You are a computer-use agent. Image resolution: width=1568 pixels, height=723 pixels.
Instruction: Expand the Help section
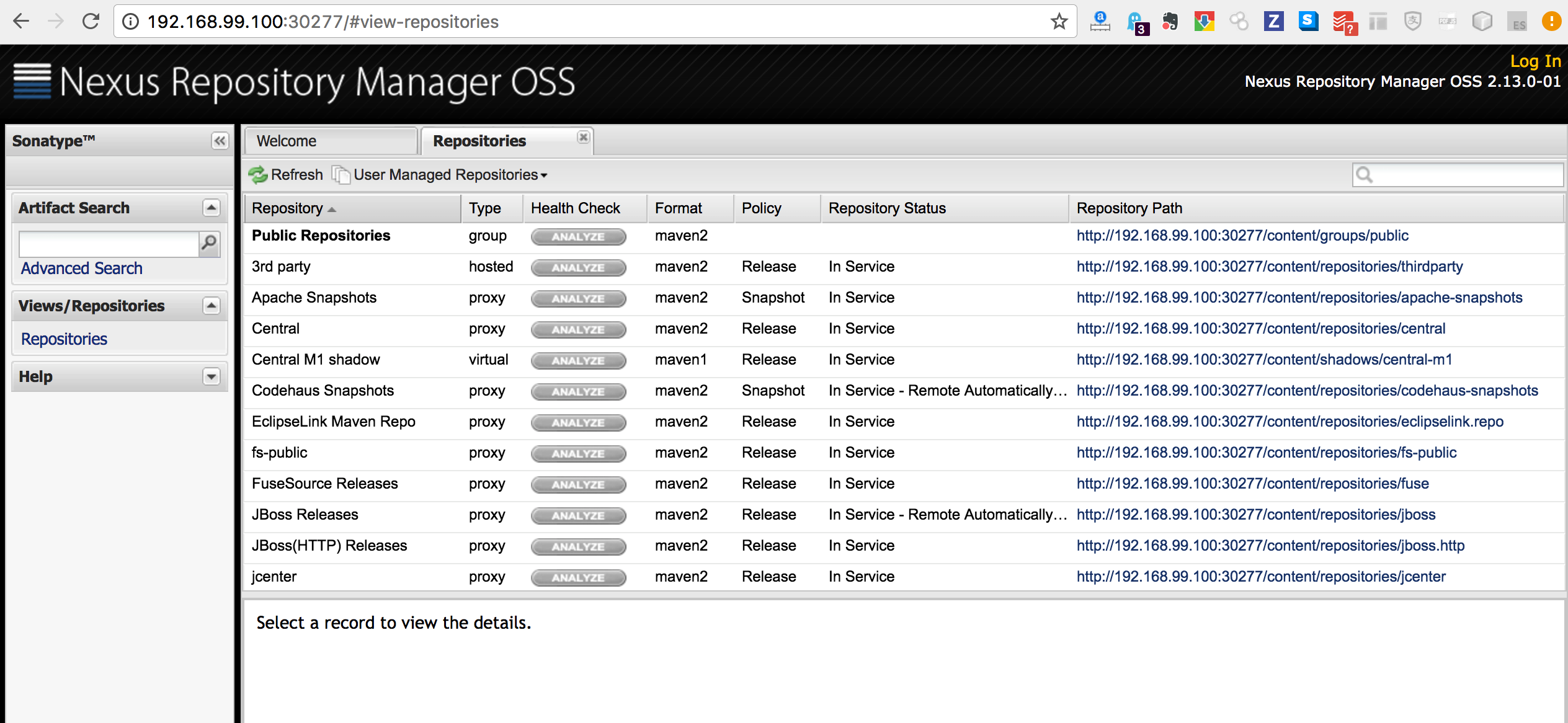[x=212, y=376]
